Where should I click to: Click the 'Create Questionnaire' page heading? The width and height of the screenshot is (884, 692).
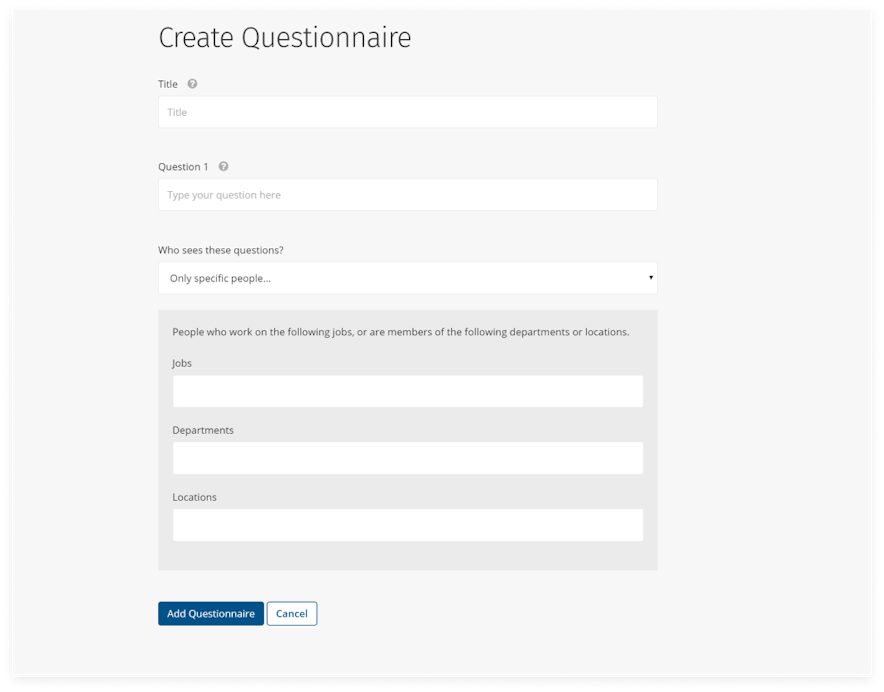point(285,38)
